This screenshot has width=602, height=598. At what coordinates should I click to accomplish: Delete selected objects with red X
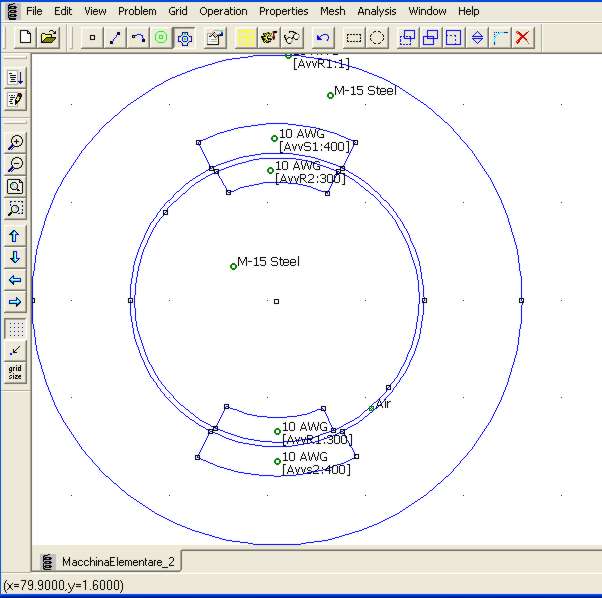click(522, 38)
